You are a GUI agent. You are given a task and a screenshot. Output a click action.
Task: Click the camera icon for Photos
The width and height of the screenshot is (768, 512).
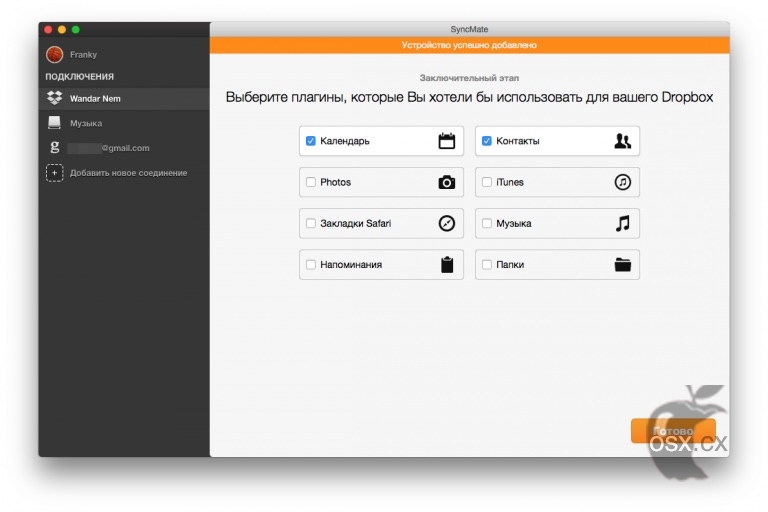tap(446, 182)
